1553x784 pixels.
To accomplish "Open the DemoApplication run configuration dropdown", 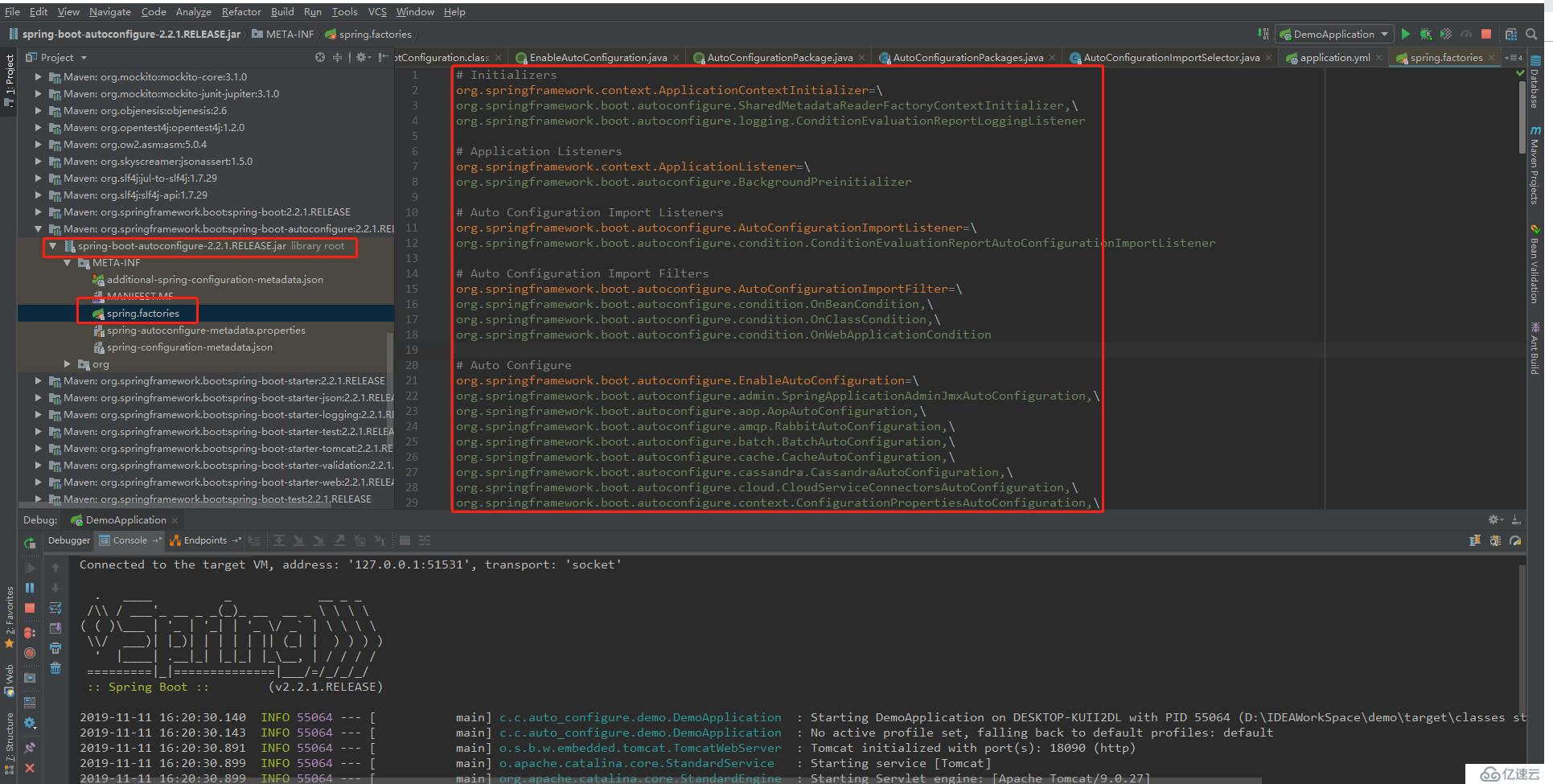I will [1333, 34].
